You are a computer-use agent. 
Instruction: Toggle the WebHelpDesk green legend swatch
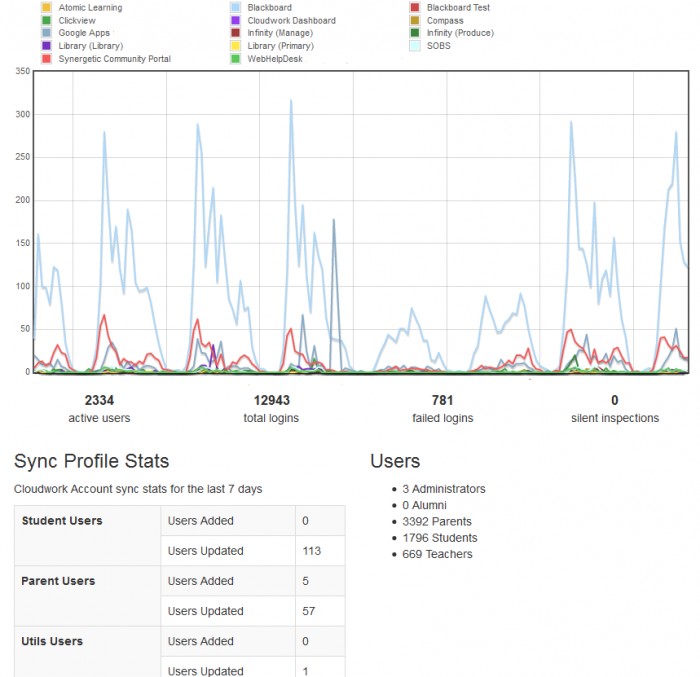pos(235,59)
